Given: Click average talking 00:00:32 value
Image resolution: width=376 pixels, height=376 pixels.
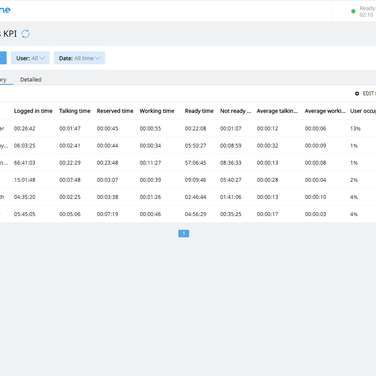Looking at the screenshot, I should 267,146.
